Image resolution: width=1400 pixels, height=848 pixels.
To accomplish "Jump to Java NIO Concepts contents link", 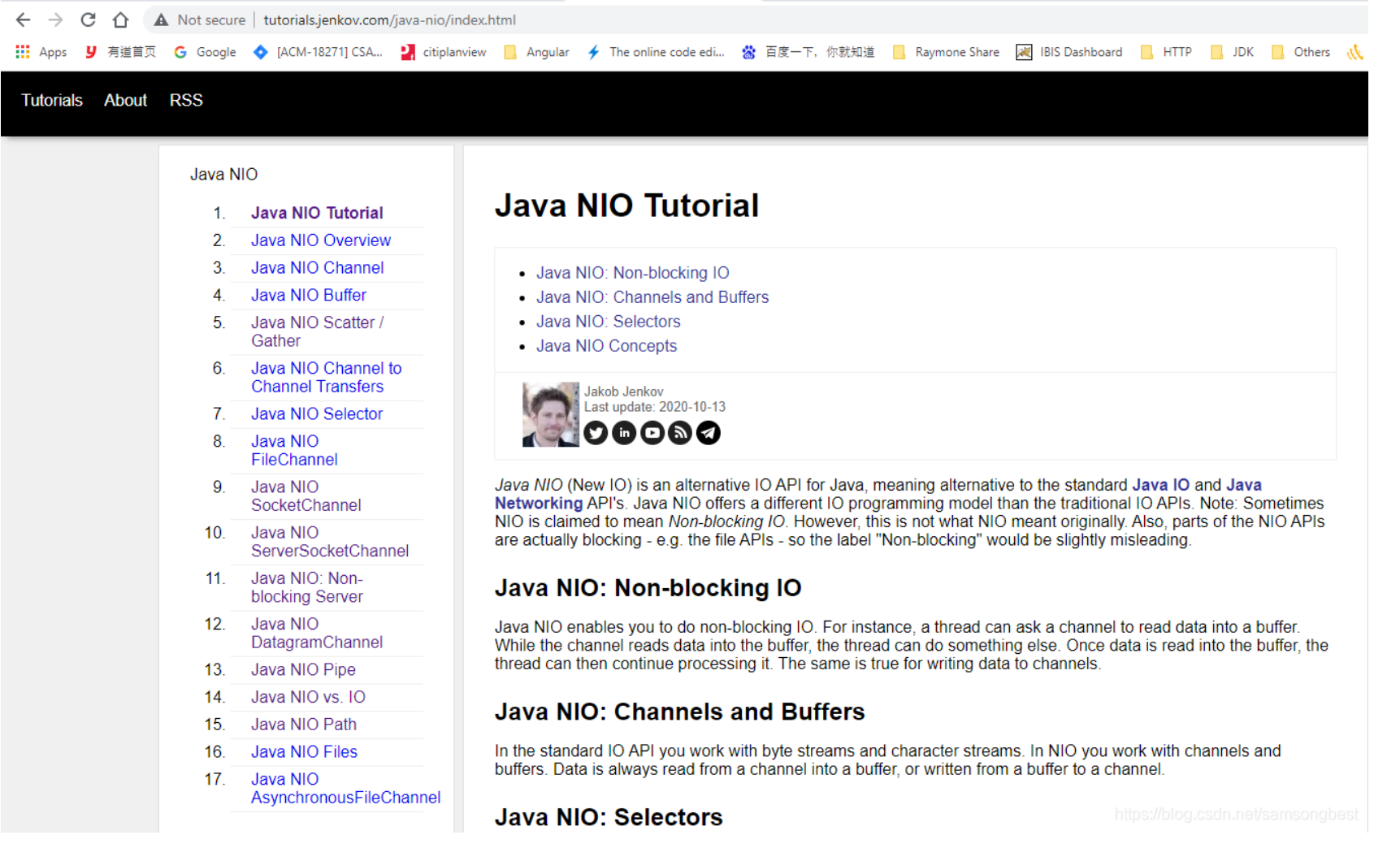I will tap(606, 346).
